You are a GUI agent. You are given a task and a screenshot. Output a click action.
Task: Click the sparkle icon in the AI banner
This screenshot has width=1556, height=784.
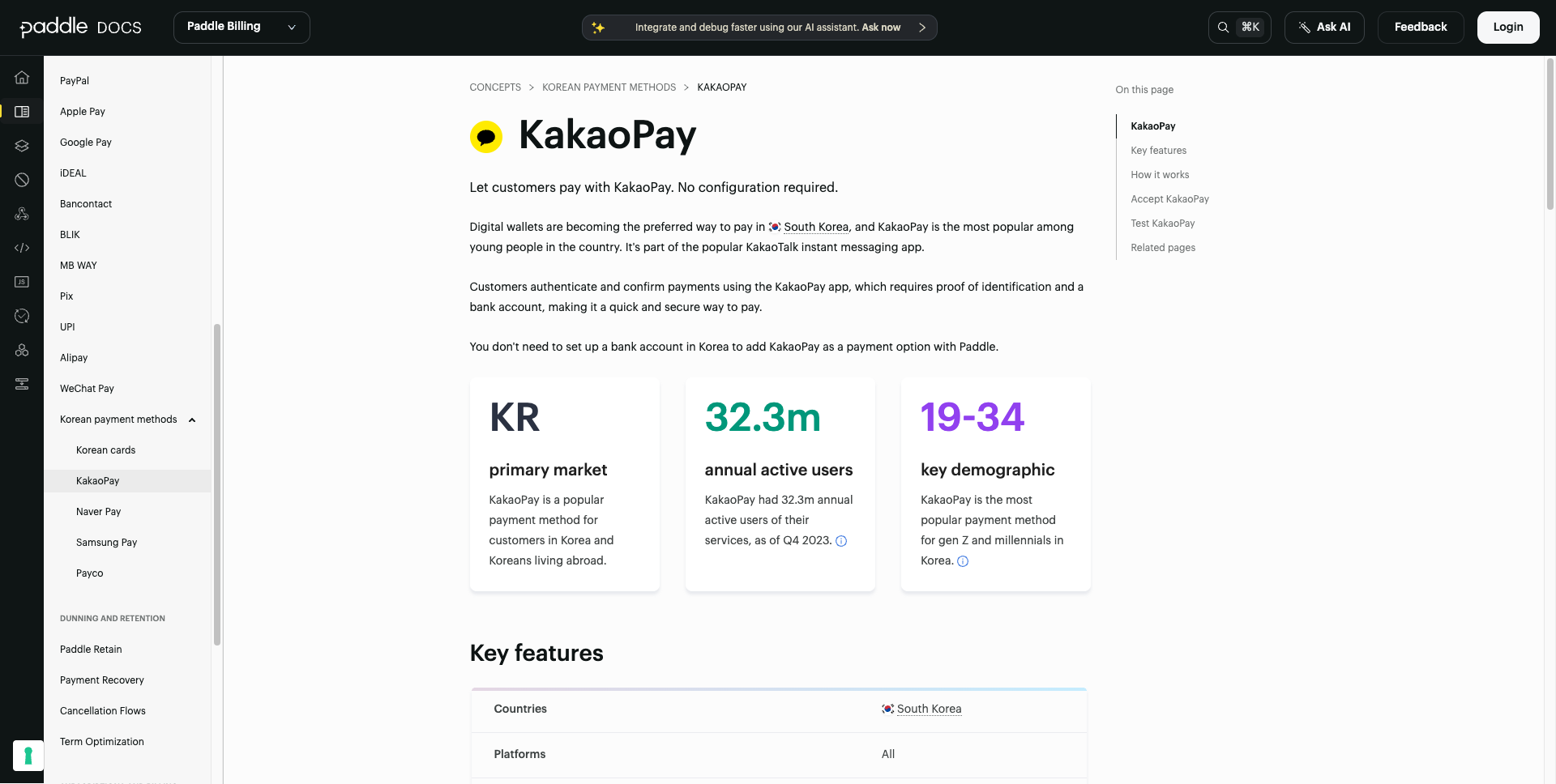point(598,28)
